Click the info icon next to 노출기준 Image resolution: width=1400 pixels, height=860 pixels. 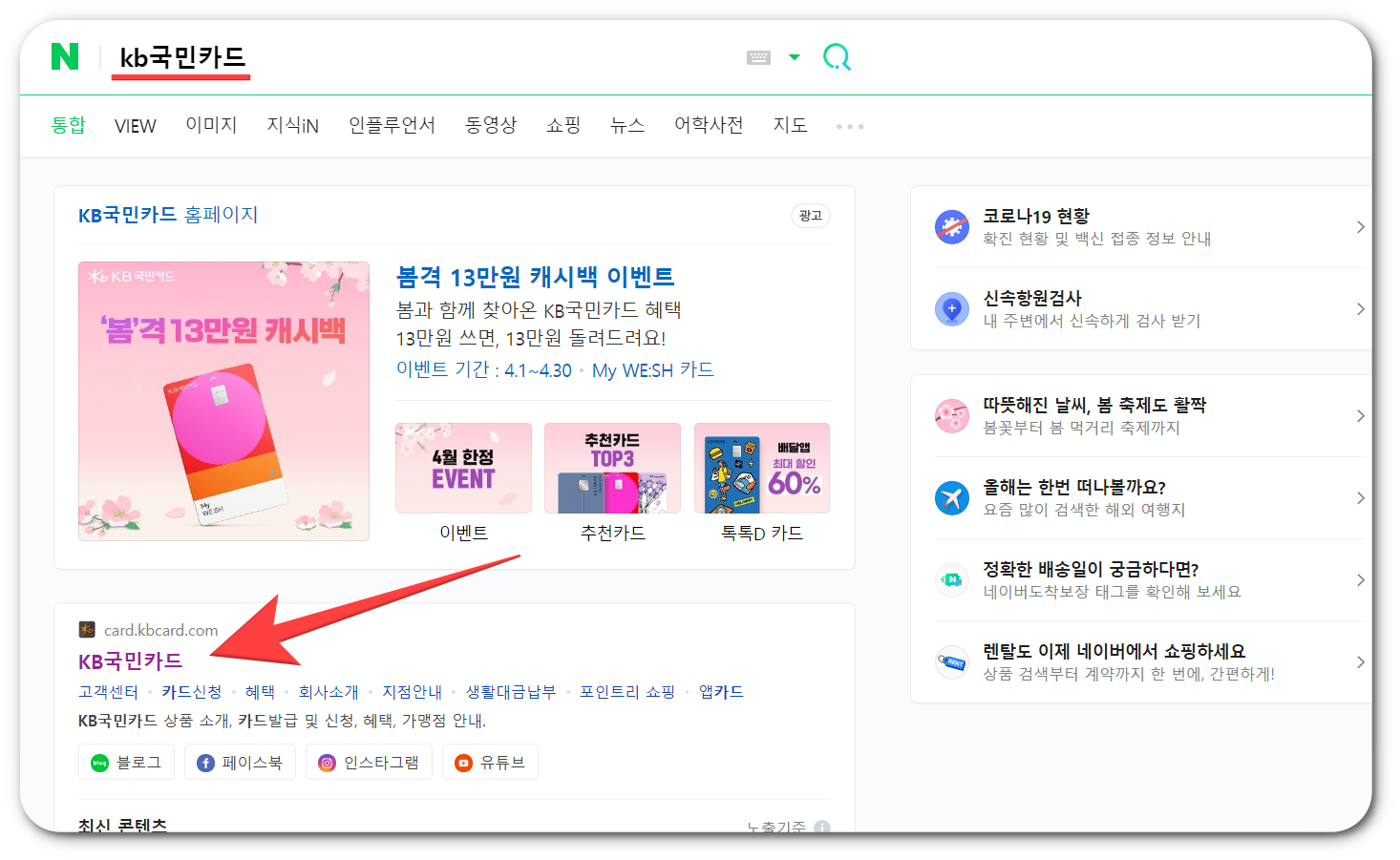tap(822, 828)
